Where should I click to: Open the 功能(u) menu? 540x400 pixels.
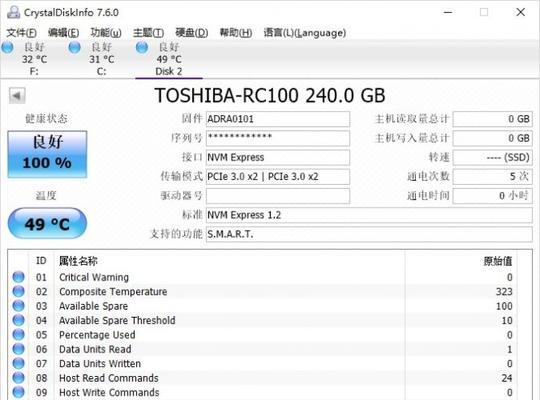106,33
